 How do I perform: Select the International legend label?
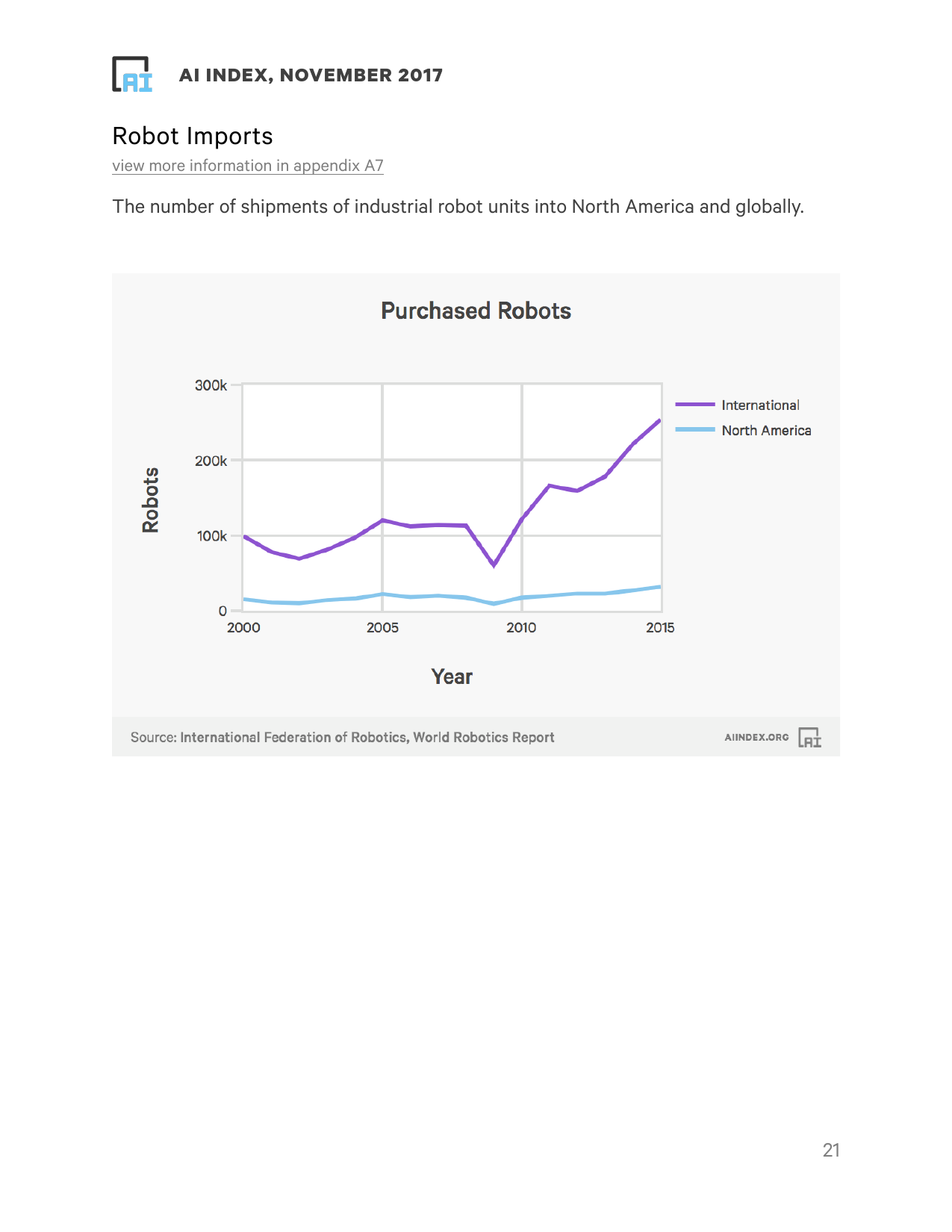click(760, 405)
